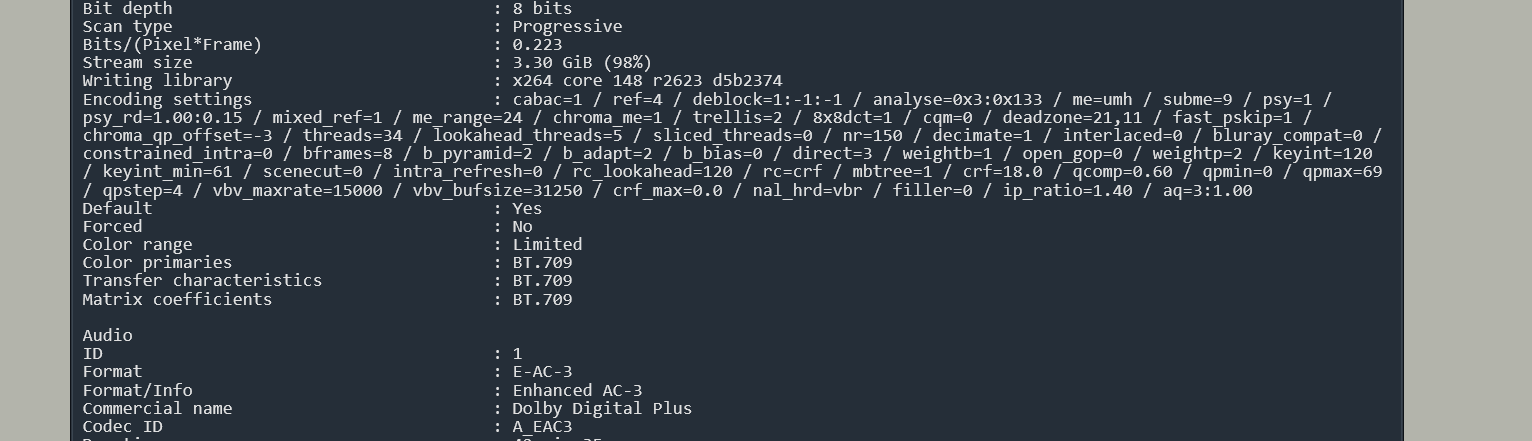This screenshot has height=441, width=1532.
Task: Click the "Scan type" field label
Action: pos(127,27)
